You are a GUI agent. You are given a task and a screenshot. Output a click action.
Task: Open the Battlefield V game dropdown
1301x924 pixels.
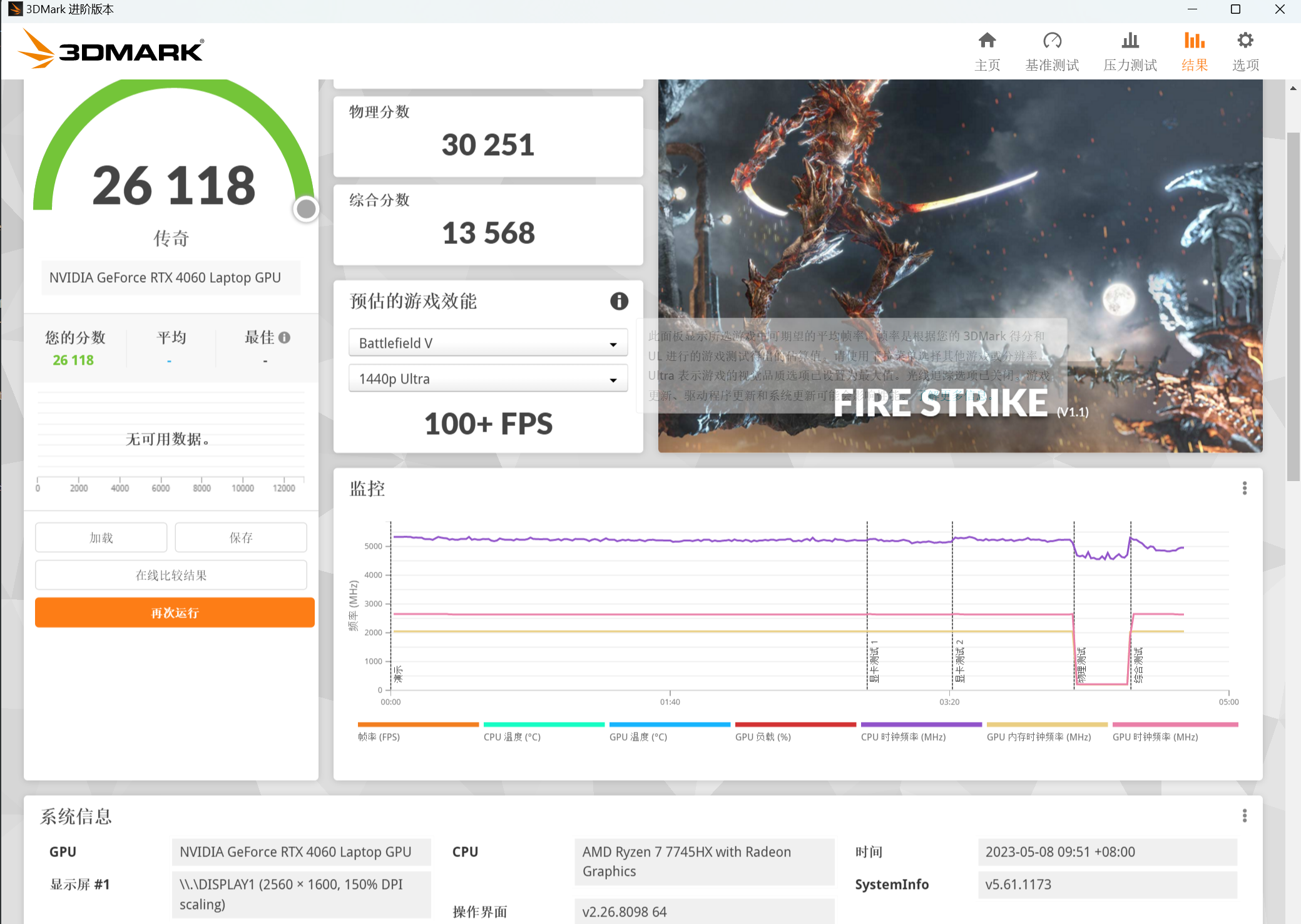coord(488,343)
